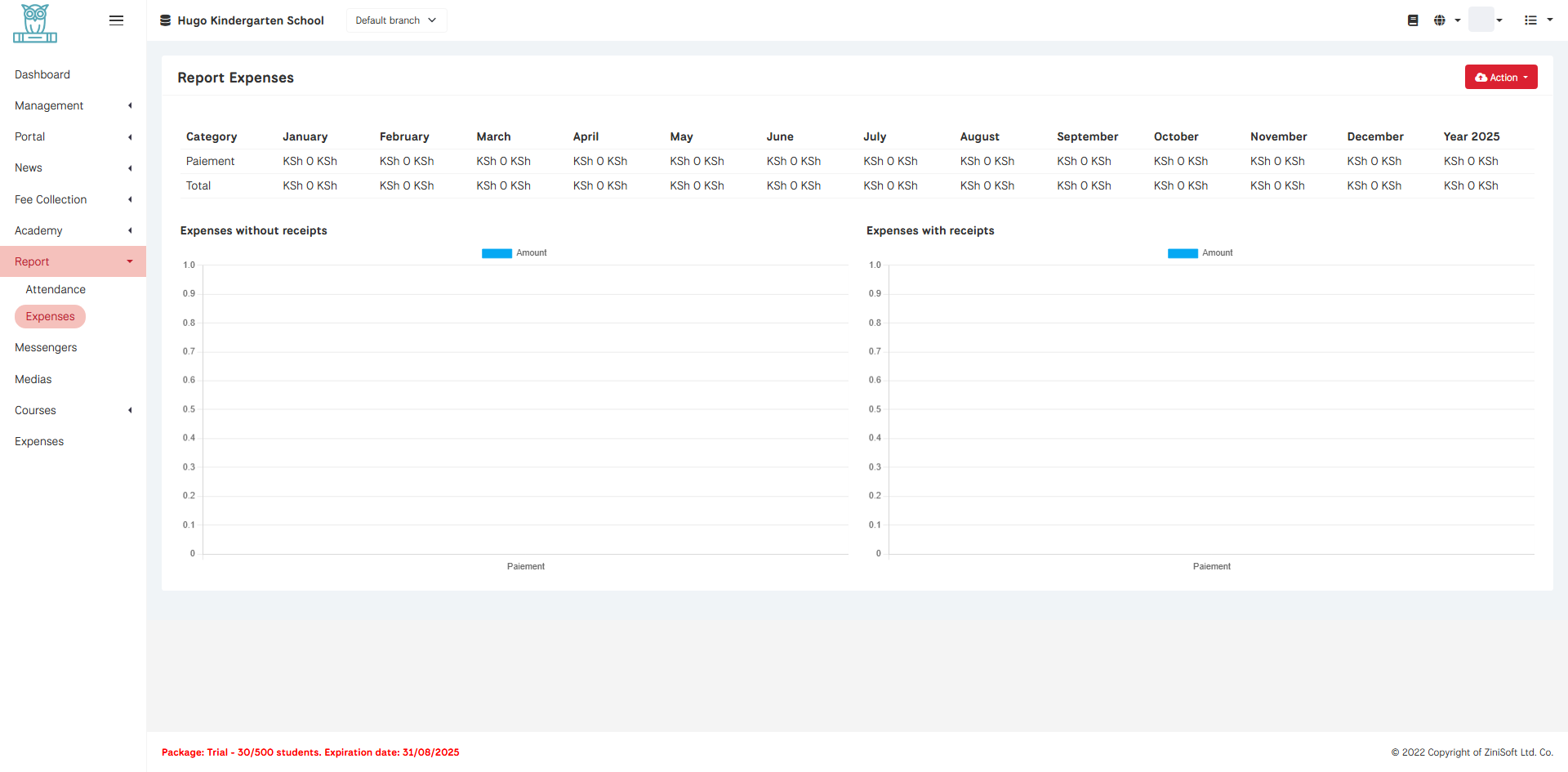Click the owl logo icon

coord(35,23)
